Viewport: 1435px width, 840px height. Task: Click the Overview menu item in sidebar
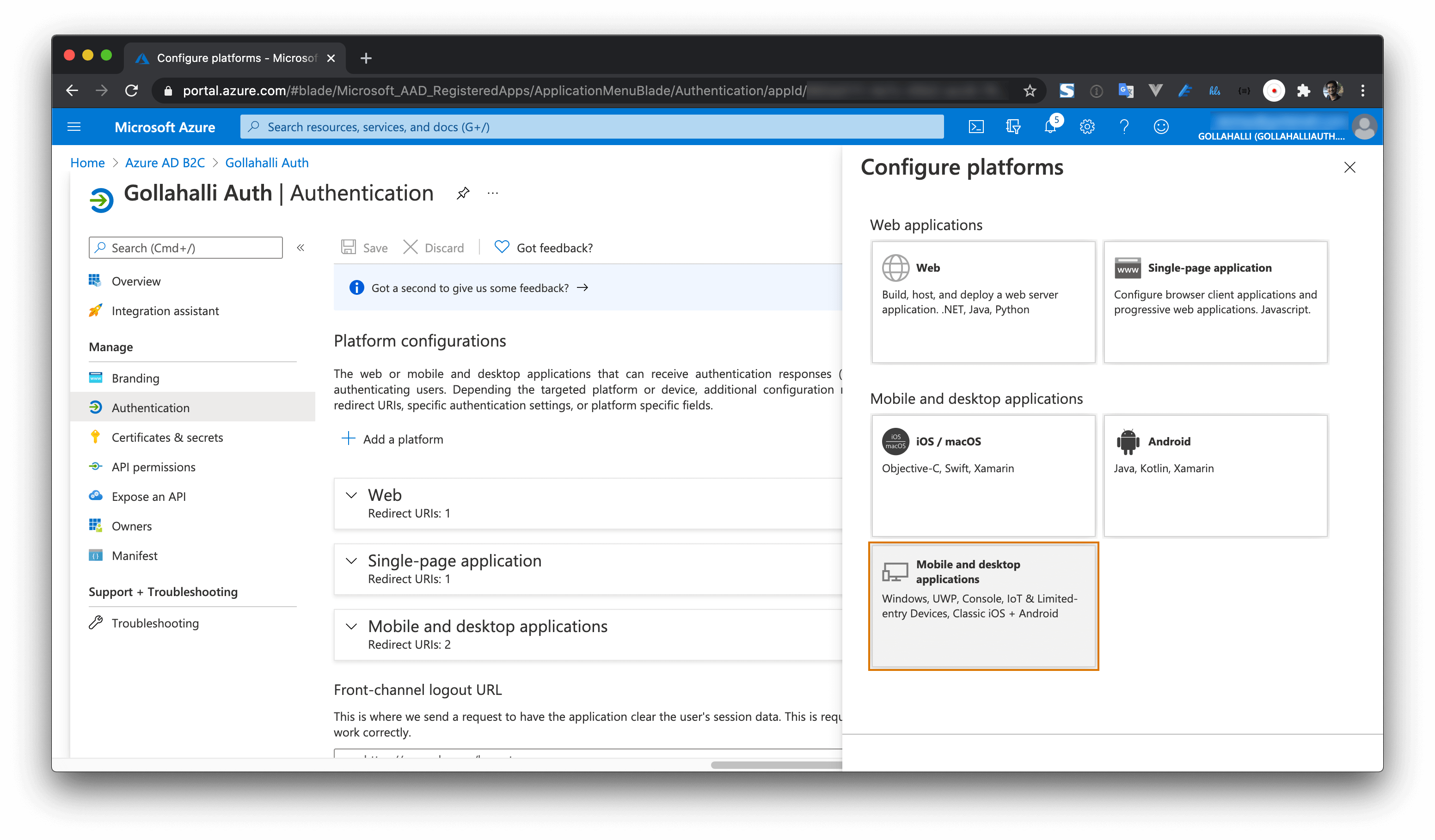coord(137,280)
